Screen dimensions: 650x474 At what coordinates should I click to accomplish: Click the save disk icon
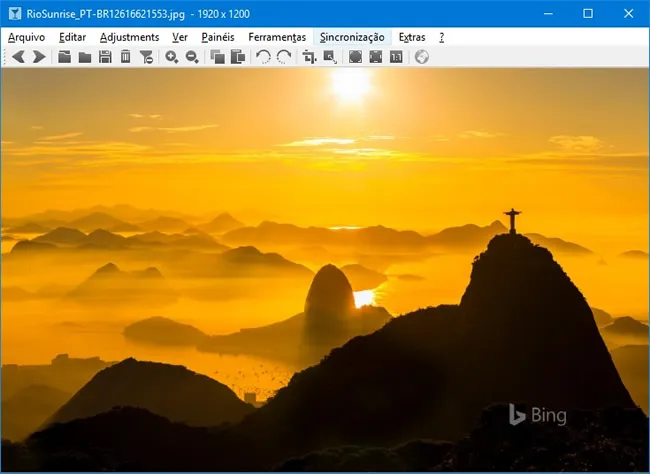[x=105, y=57]
